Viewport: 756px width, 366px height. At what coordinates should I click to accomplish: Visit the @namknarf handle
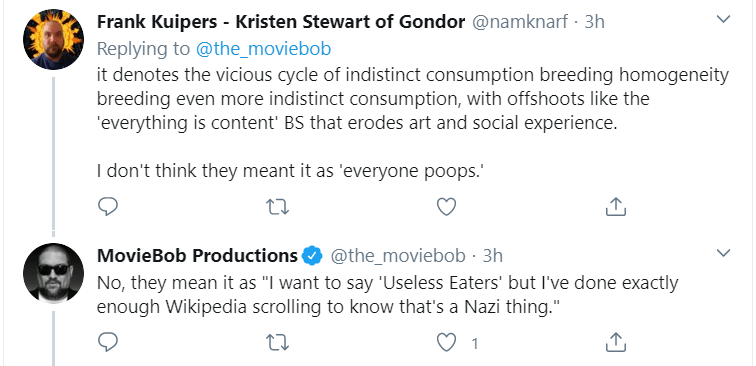[519, 22]
